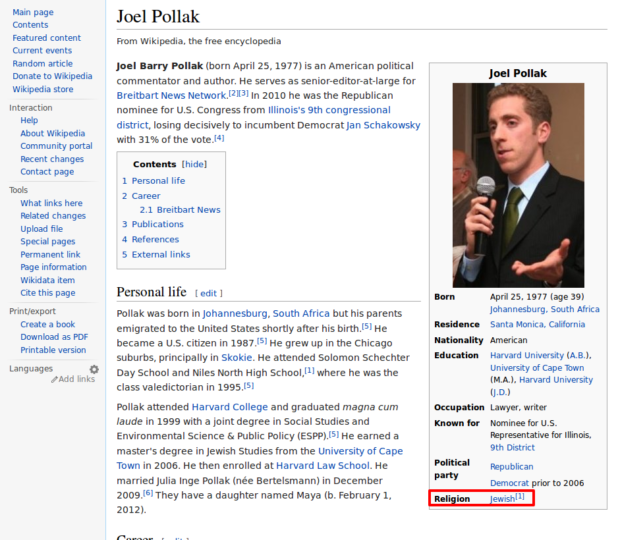Image resolution: width=618 pixels, height=540 pixels.
Task: Click the Add links pencil link
Action: 73,379
